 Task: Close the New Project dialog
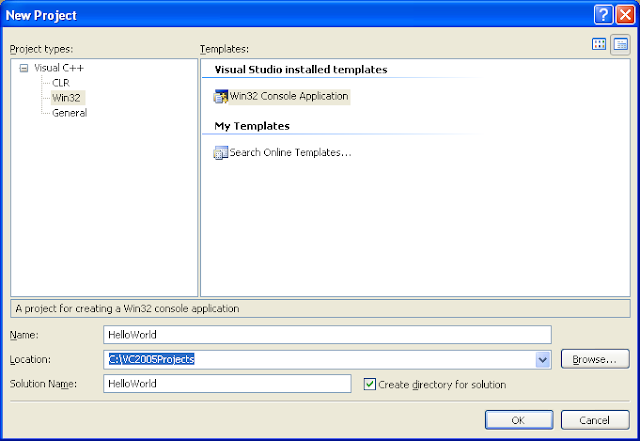(625, 15)
